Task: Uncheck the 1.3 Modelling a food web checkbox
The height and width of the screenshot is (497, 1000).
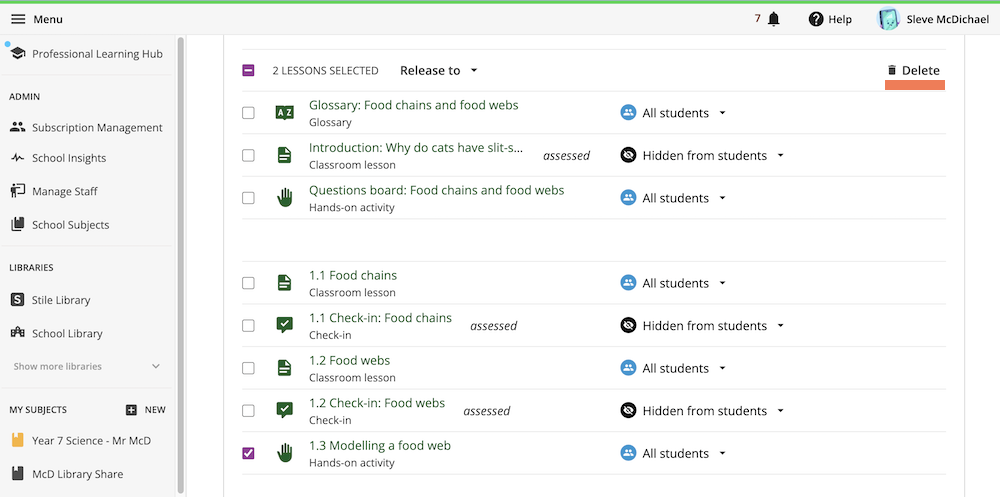Action: [248, 453]
